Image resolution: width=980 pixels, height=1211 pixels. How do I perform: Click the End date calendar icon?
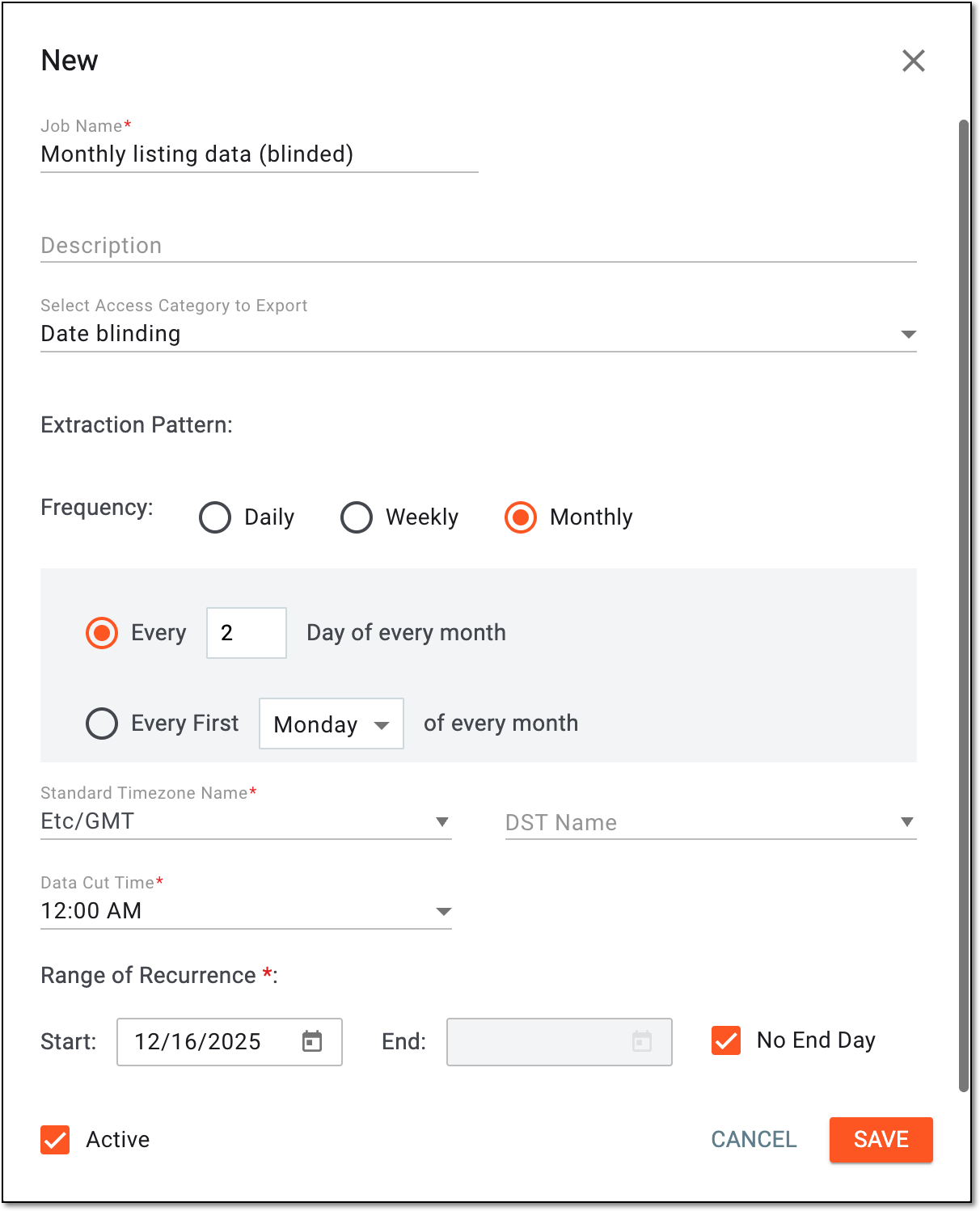coord(642,1041)
